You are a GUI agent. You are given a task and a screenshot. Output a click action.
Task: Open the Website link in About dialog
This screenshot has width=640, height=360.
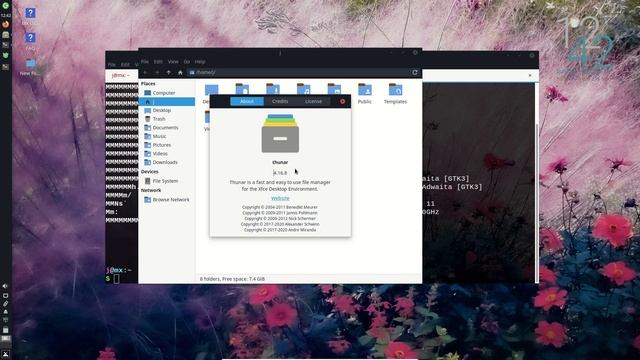280,198
